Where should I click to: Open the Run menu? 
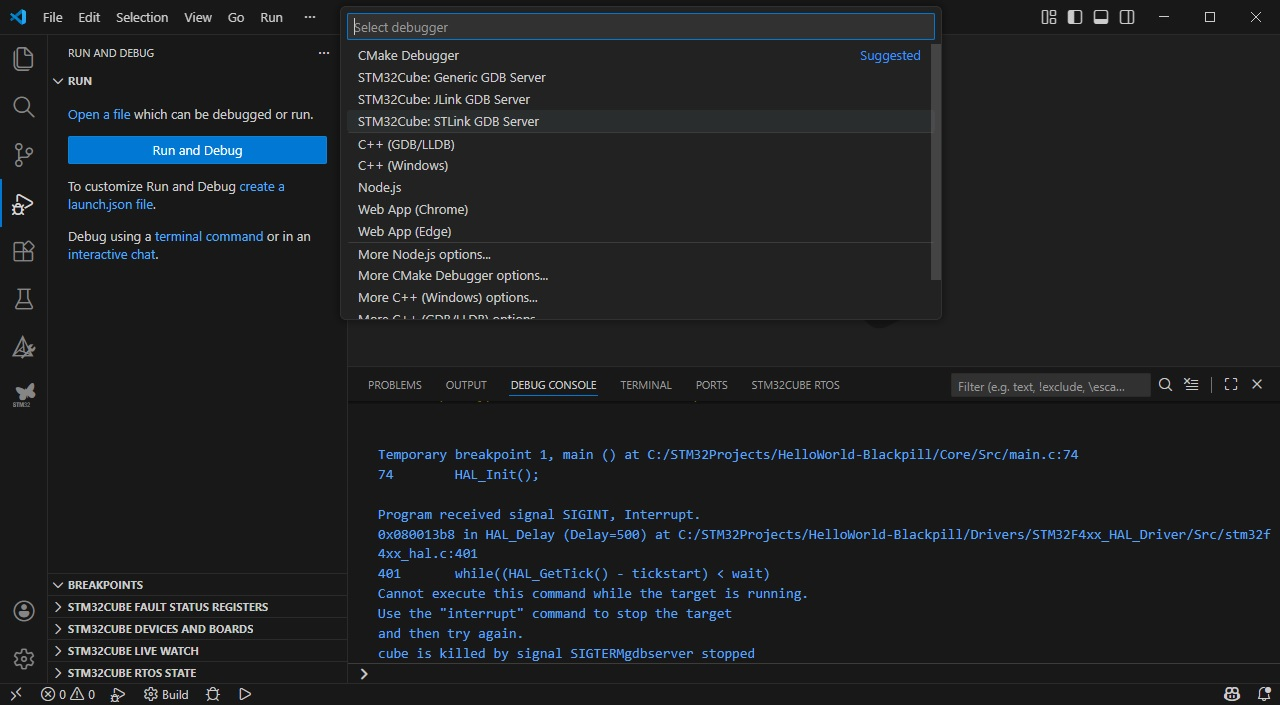[x=271, y=17]
